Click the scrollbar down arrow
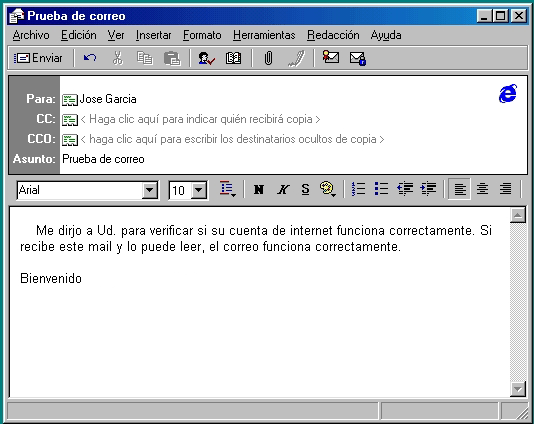 pyautogui.click(x=518, y=389)
